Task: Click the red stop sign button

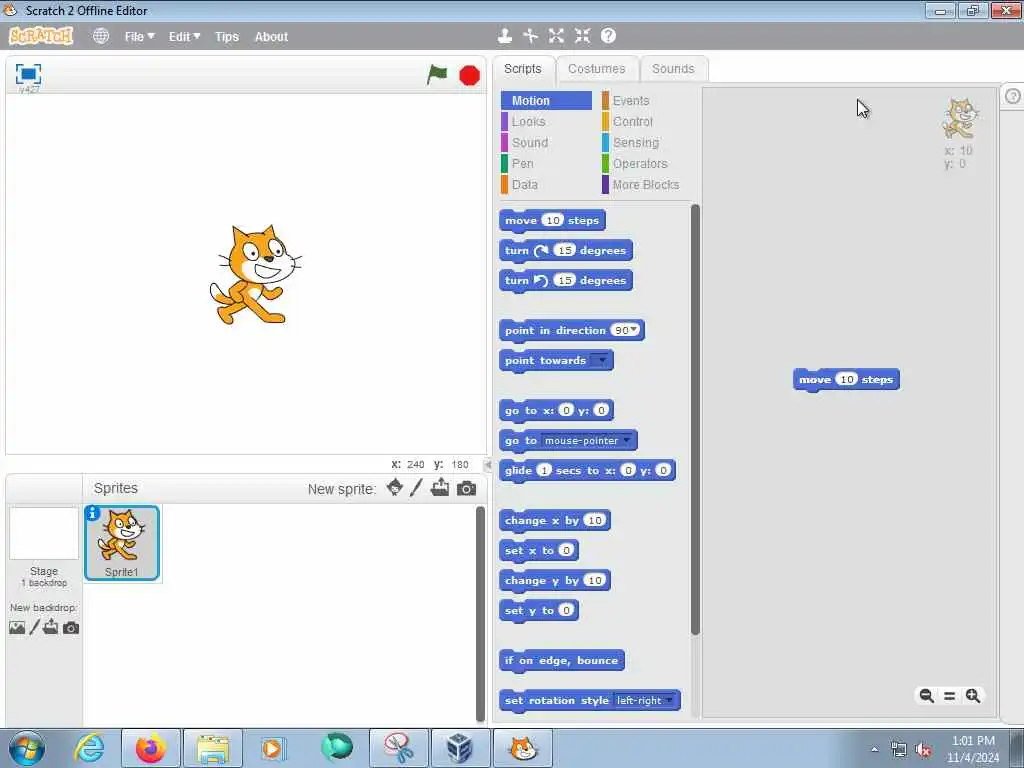Action: pos(469,76)
